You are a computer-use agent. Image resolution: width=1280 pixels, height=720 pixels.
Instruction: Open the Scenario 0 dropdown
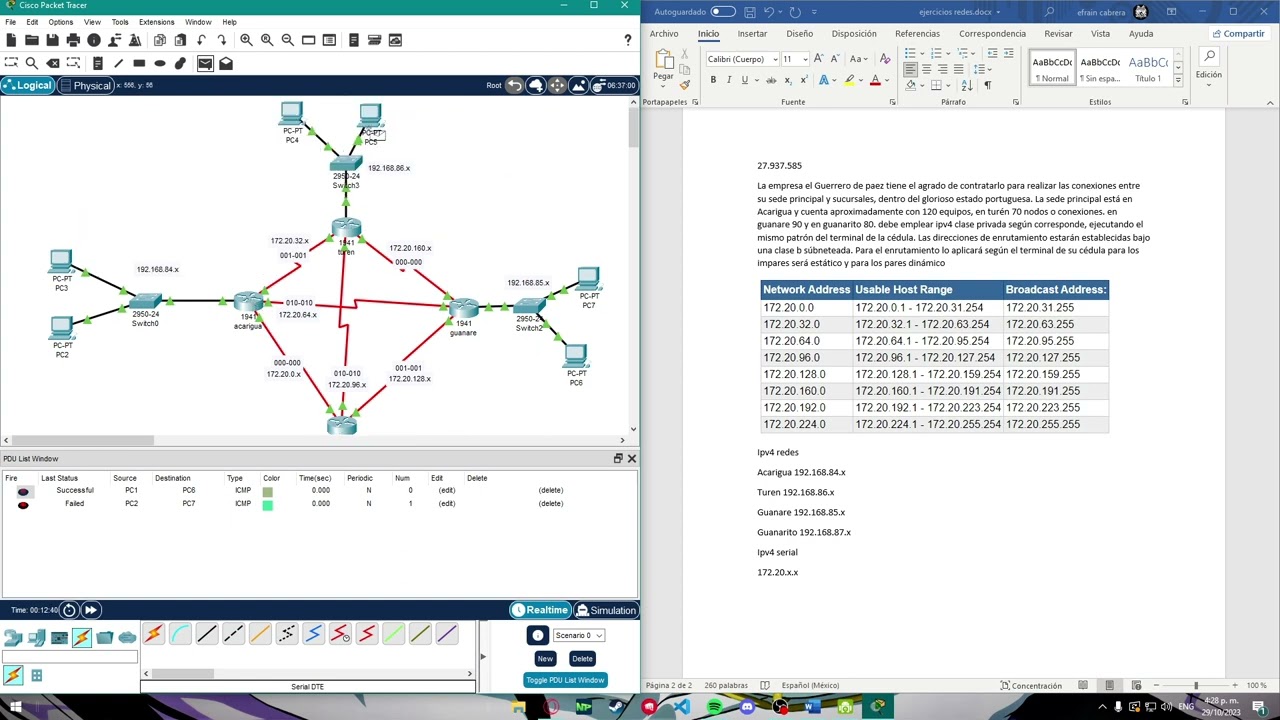[x=578, y=635]
